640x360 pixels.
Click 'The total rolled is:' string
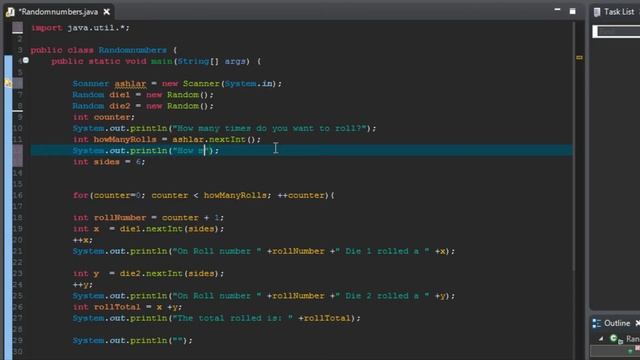click(233, 318)
